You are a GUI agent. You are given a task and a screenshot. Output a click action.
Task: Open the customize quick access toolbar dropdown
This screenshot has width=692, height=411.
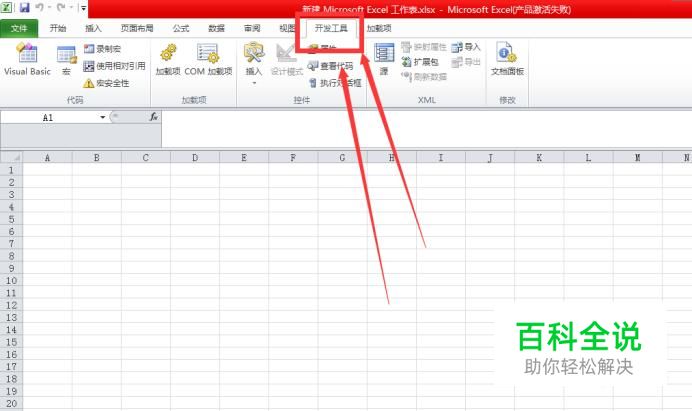83,8
